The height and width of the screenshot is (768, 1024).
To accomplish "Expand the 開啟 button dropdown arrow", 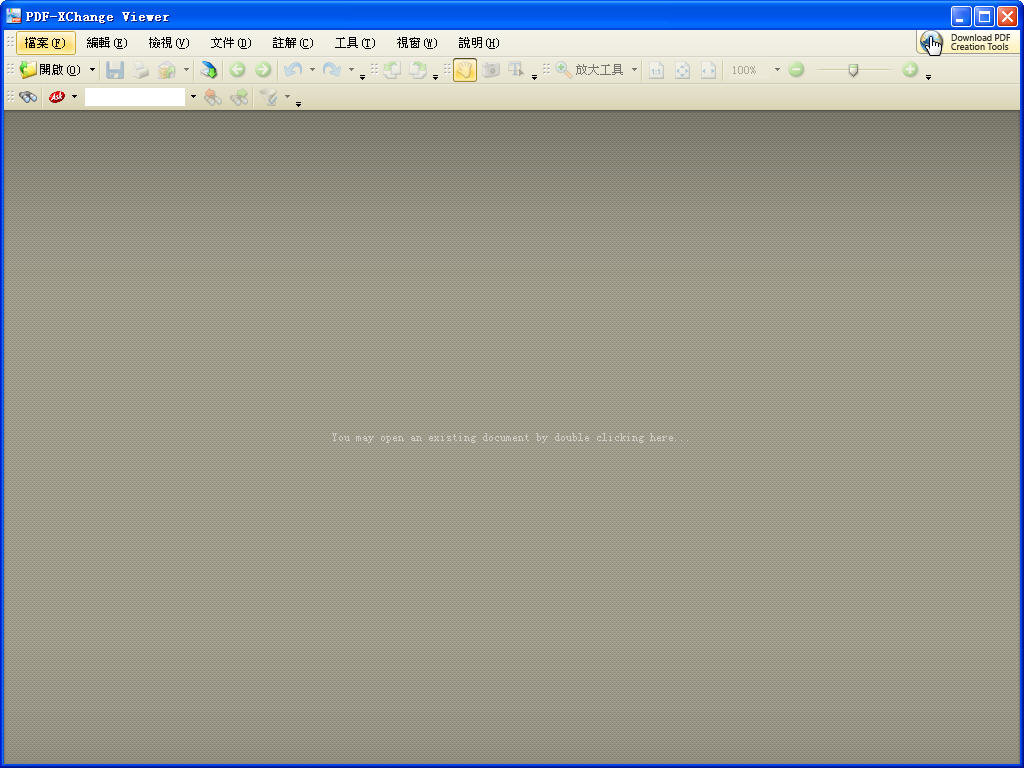I will click(x=92, y=70).
